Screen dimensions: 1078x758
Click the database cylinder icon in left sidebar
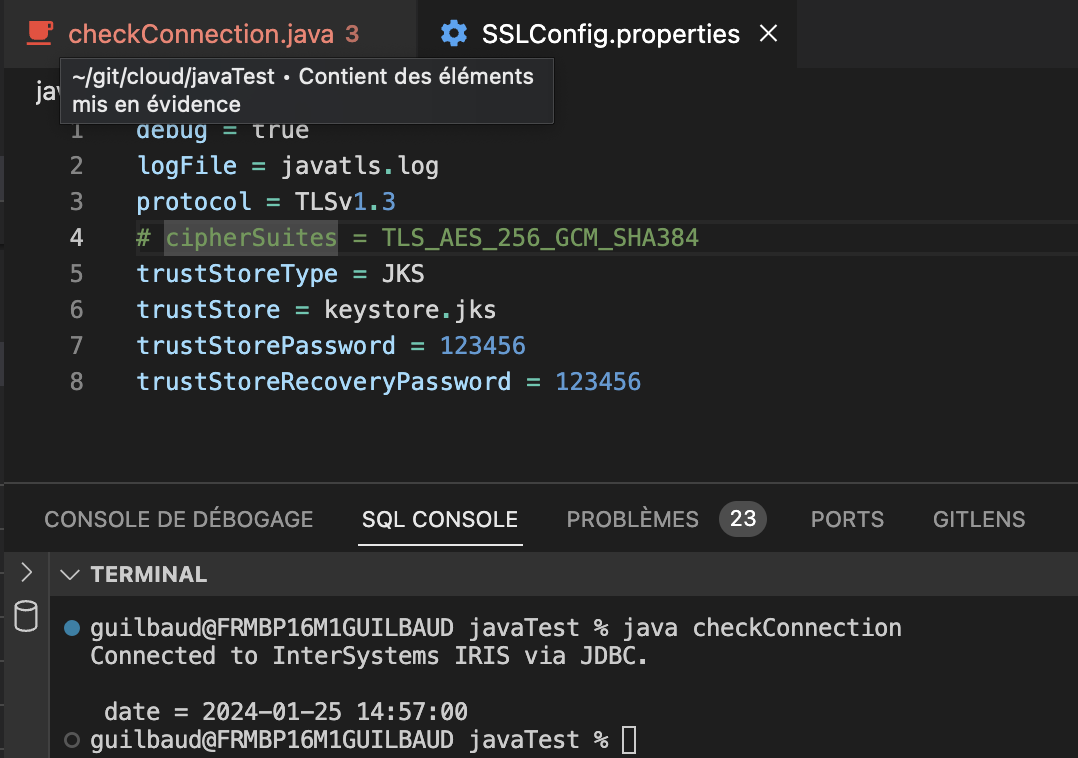click(x=26, y=617)
